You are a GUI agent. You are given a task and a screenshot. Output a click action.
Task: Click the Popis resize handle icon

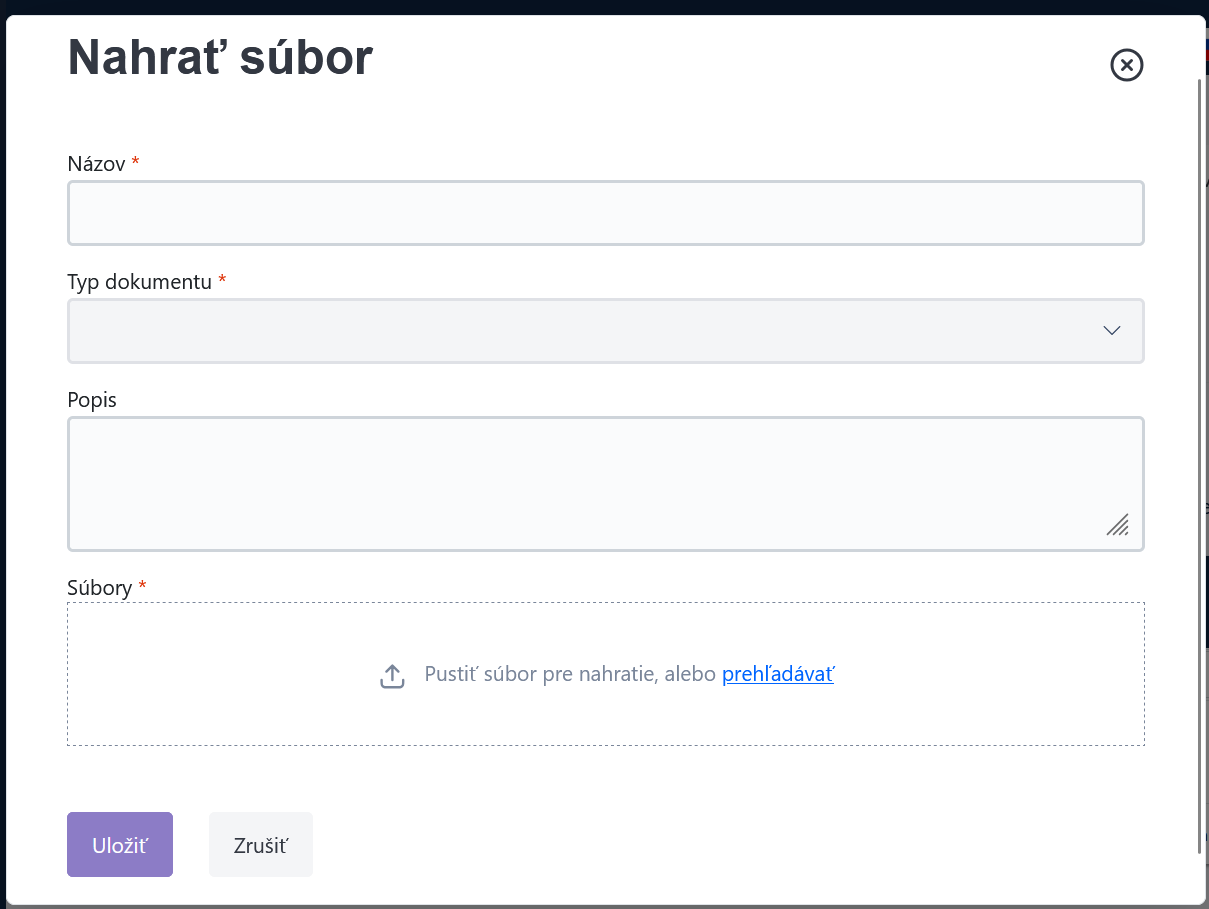click(1118, 525)
